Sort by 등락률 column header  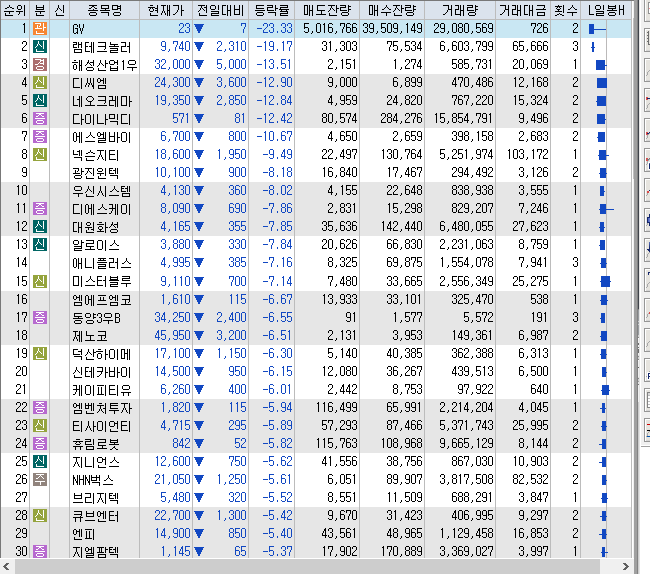(273, 10)
